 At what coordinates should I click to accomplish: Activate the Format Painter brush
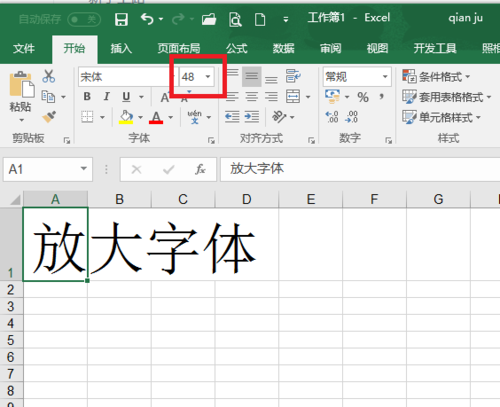(x=49, y=117)
